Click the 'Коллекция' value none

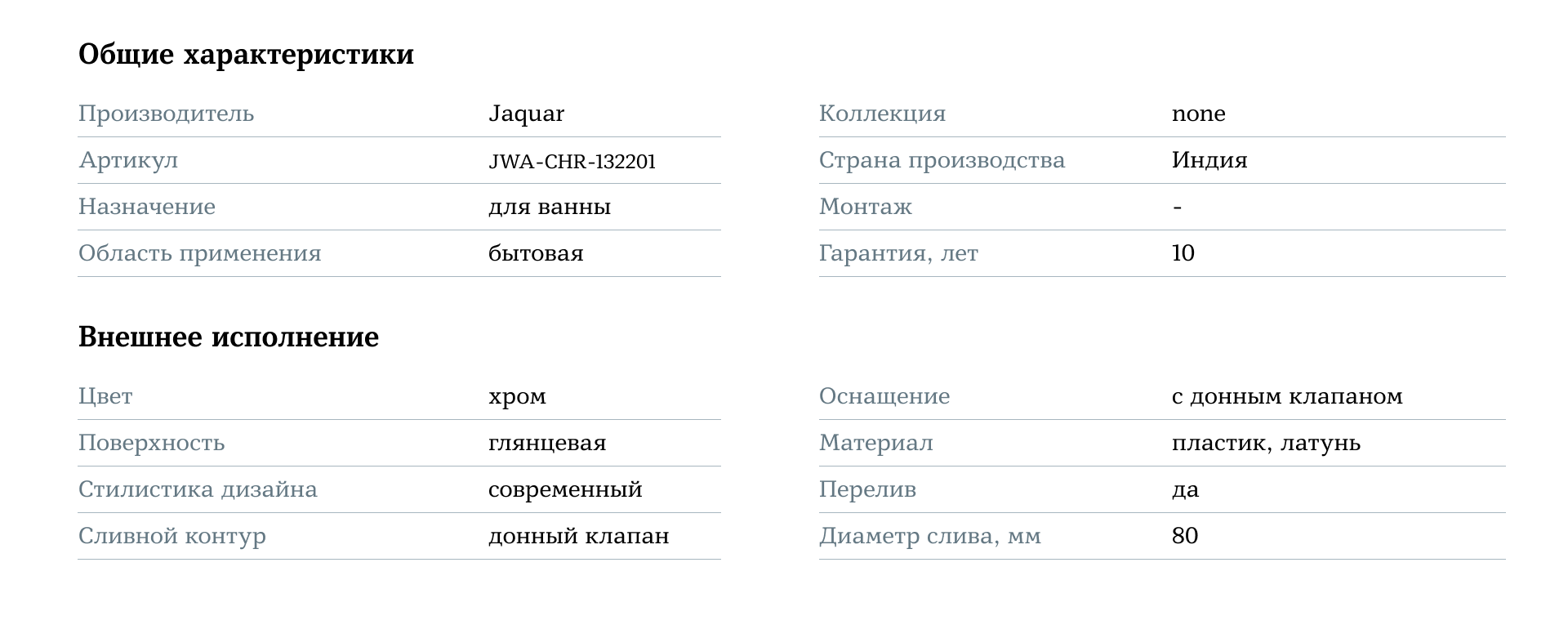click(x=1198, y=114)
